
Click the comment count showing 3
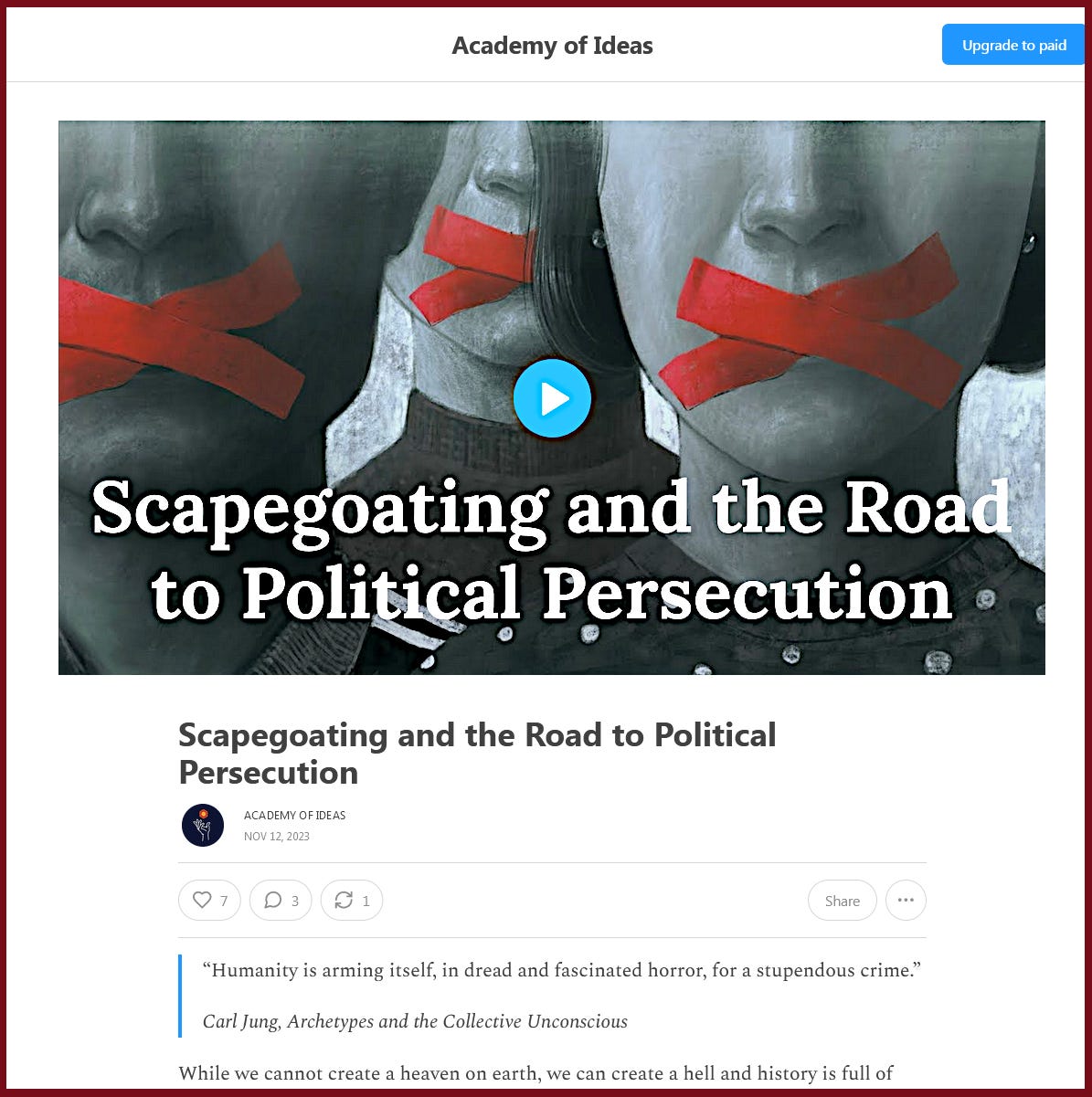pyautogui.click(x=294, y=901)
